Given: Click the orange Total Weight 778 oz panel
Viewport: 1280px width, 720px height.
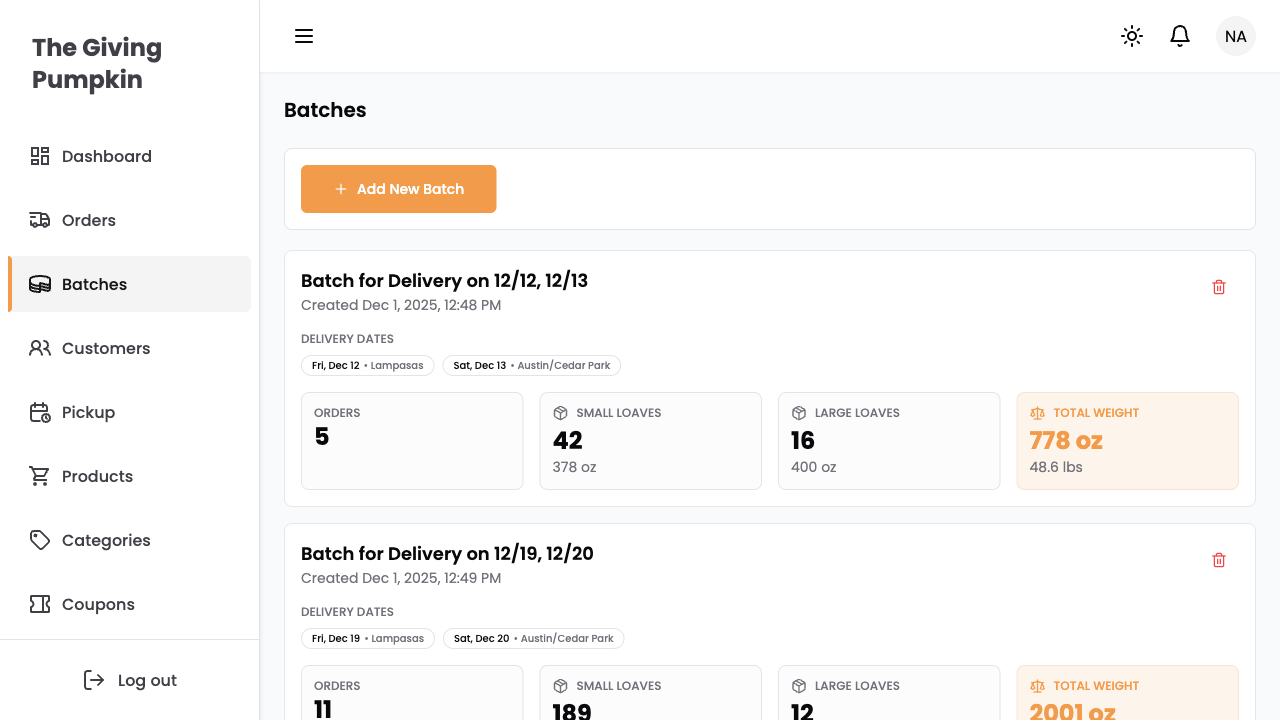Looking at the screenshot, I should click(1127, 440).
